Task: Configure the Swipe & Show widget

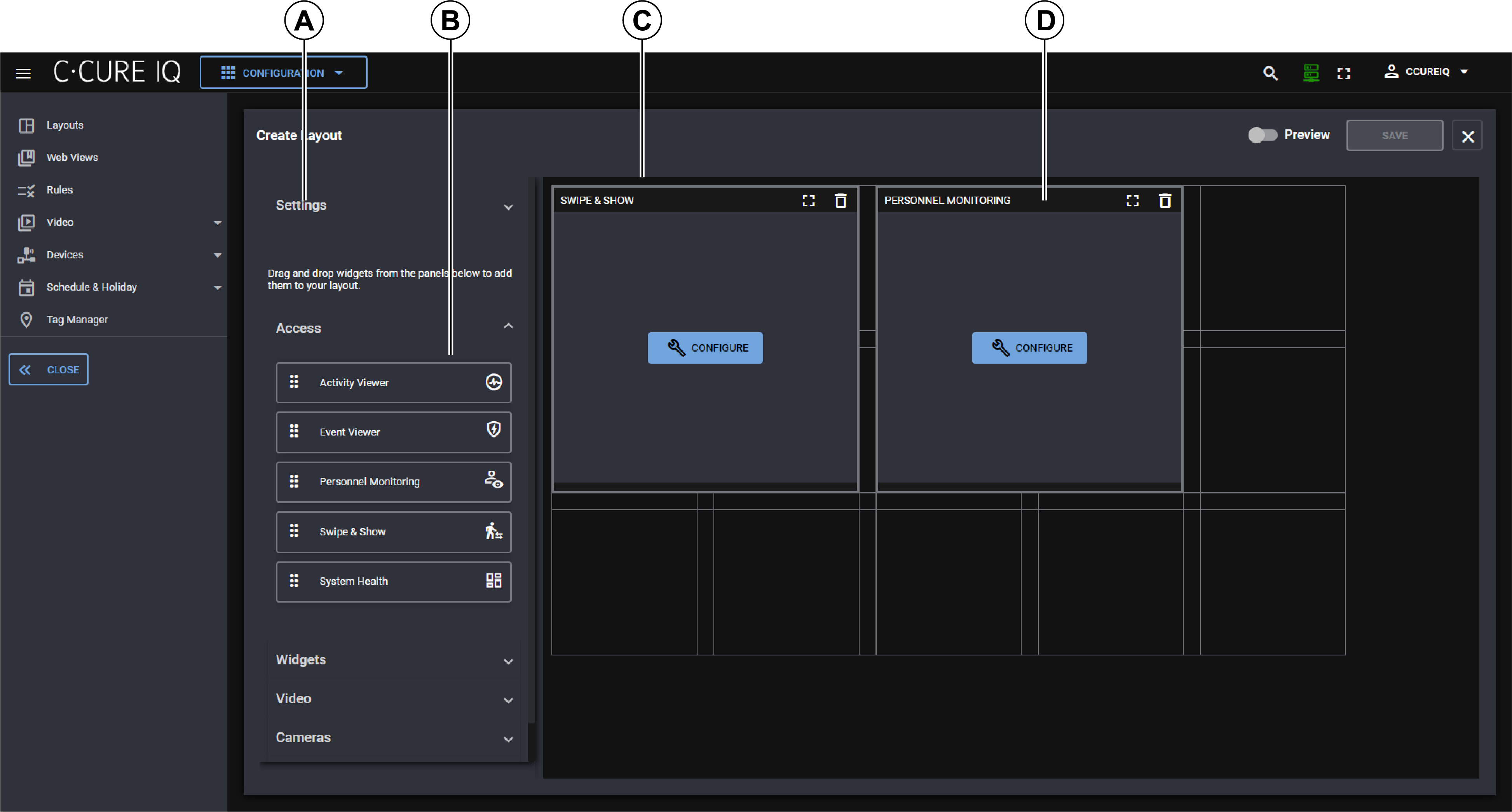Action: pyautogui.click(x=705, y=348)
